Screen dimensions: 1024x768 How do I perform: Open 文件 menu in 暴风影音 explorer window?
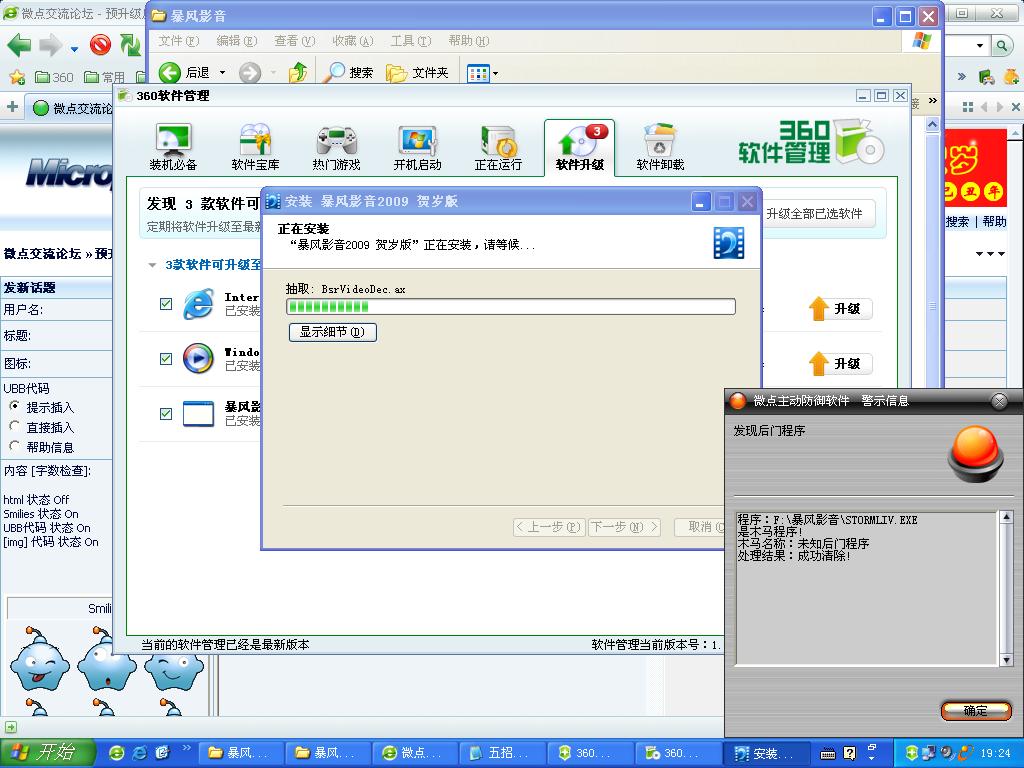(178, 41)
